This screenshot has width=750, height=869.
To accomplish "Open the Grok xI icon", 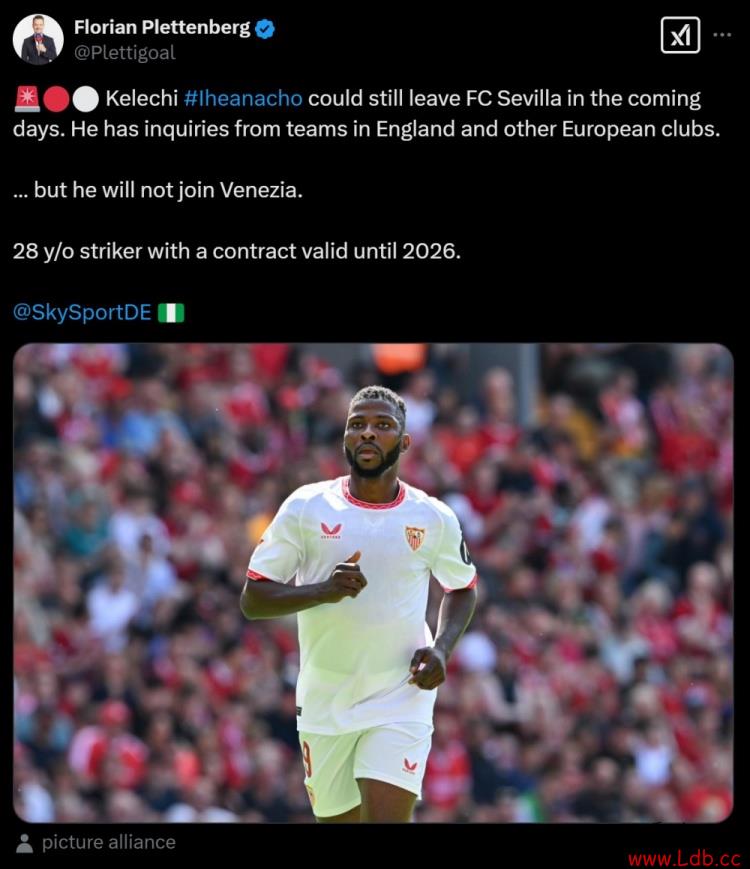I will 680,35.
